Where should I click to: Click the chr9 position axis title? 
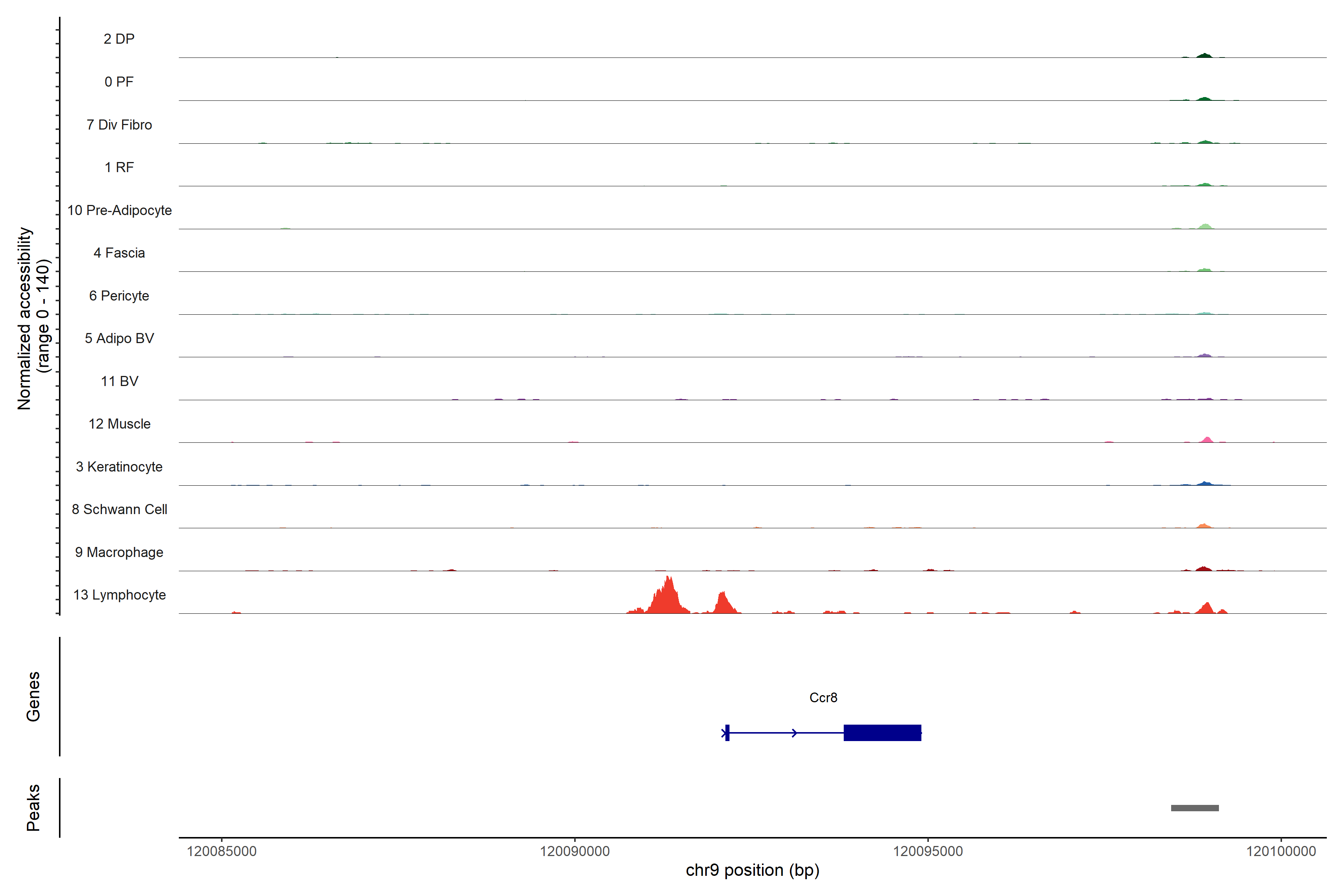(752, 870)
